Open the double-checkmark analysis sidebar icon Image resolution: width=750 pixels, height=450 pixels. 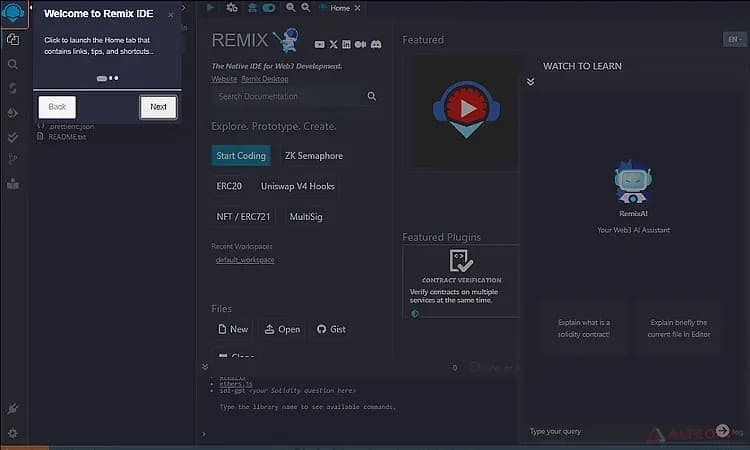pyautogui.click(x=13, y=137)
